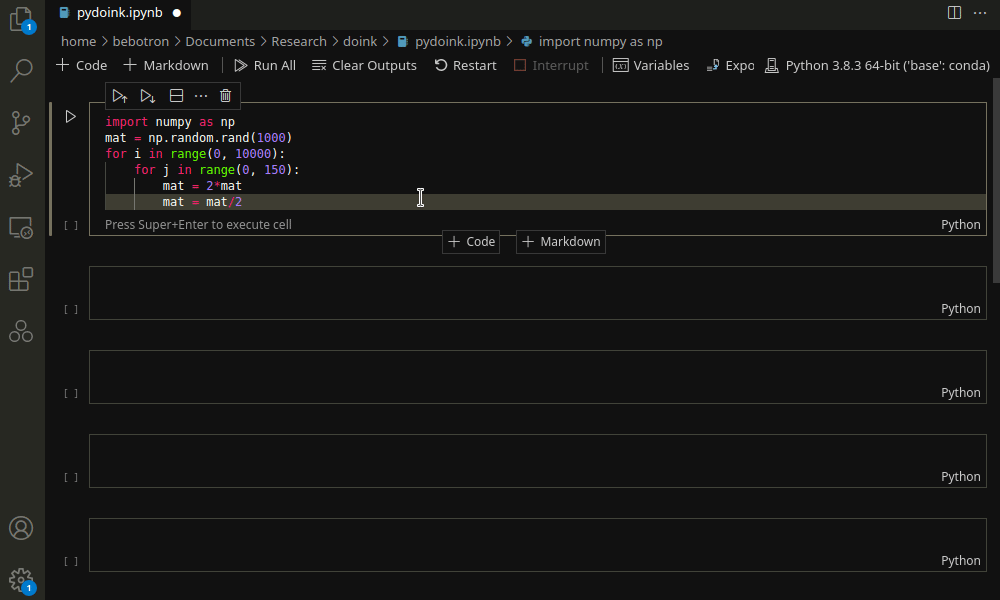1000x600 pixels.
Task: Open the Explorer view in activity bar
Action: (22, 19)
